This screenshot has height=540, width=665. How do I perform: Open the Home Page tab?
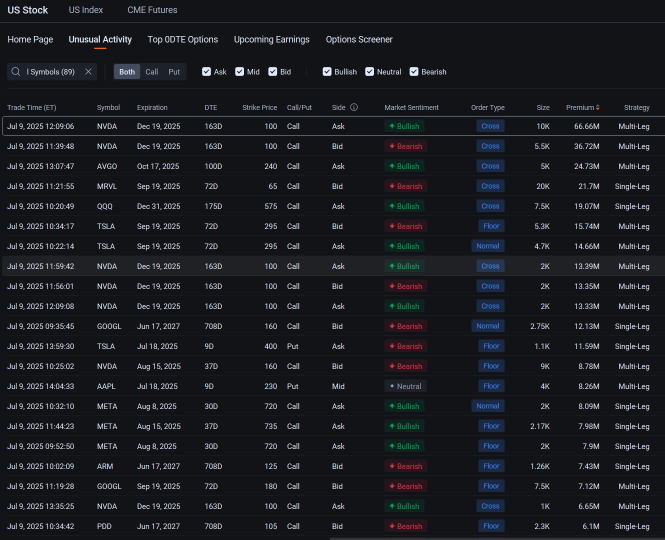click(30, 39)
